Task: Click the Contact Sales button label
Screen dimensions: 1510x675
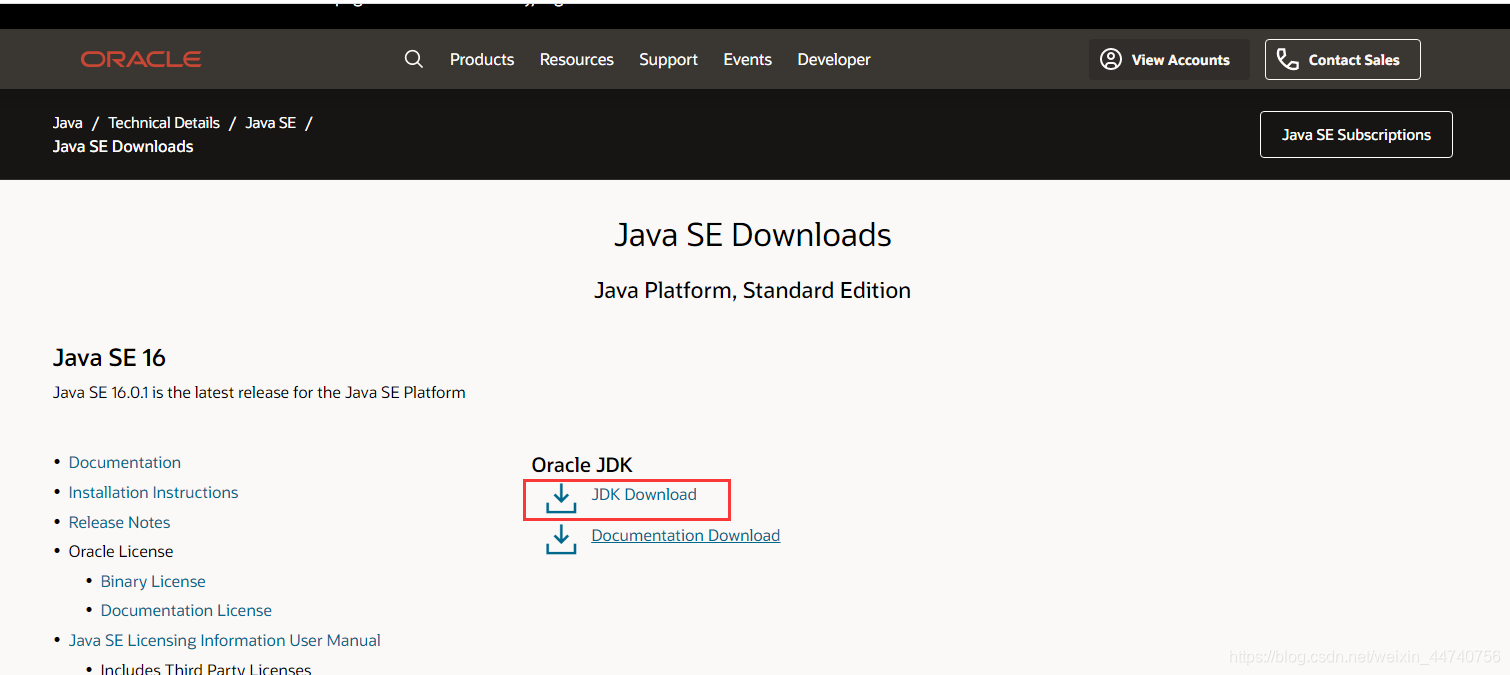Action: (1354, 60)
